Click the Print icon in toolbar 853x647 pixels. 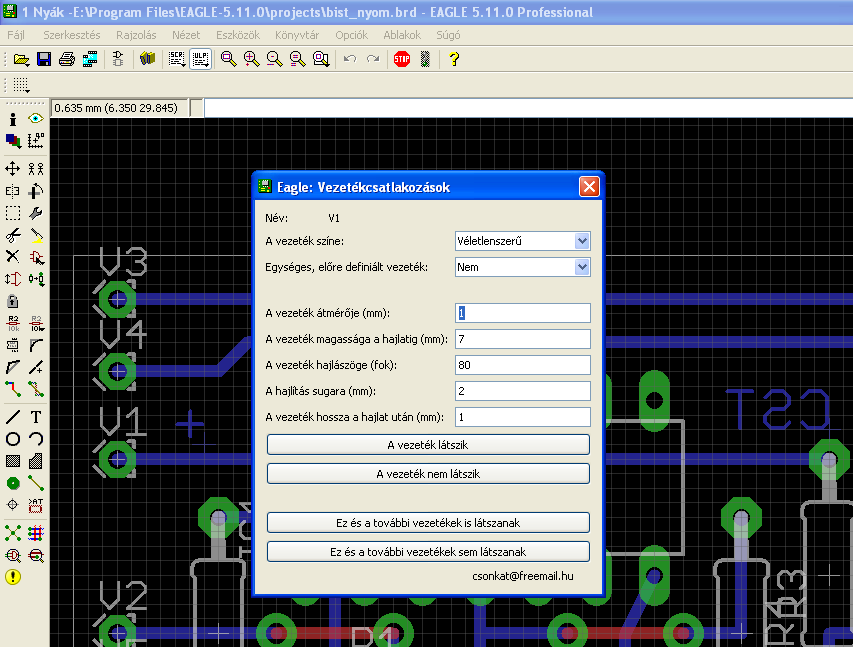pos(67,59)
